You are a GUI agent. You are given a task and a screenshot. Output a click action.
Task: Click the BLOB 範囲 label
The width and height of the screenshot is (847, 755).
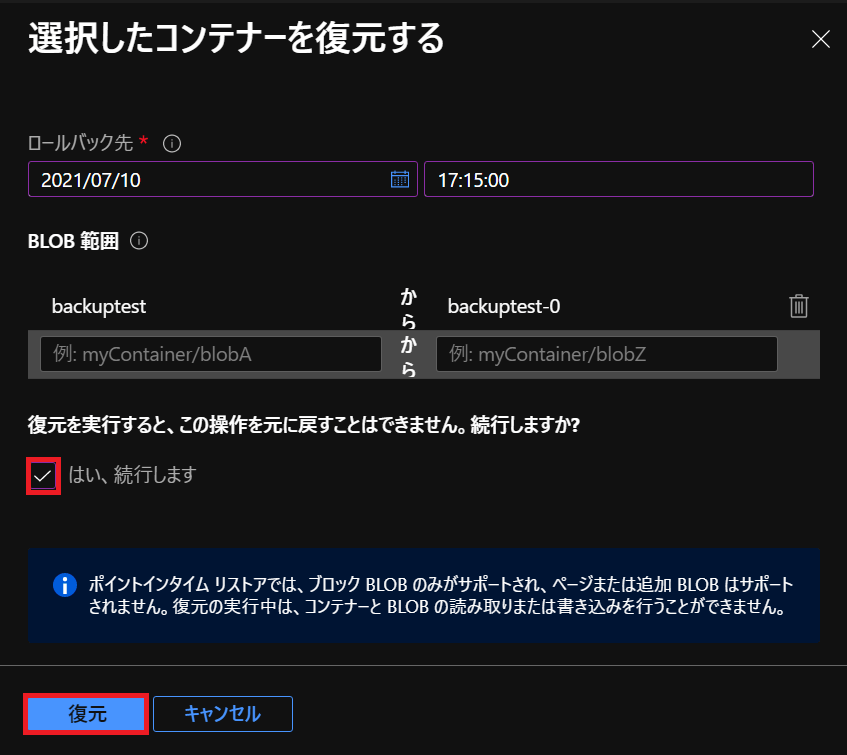[x=73, y=241]
